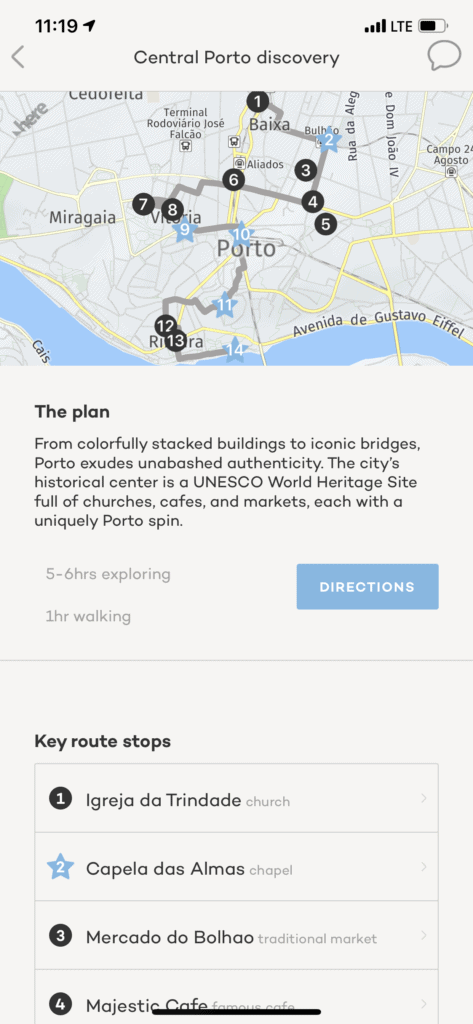Tap the Aliados metro station icon
The image size is (473, 1024).
point(240,163)
